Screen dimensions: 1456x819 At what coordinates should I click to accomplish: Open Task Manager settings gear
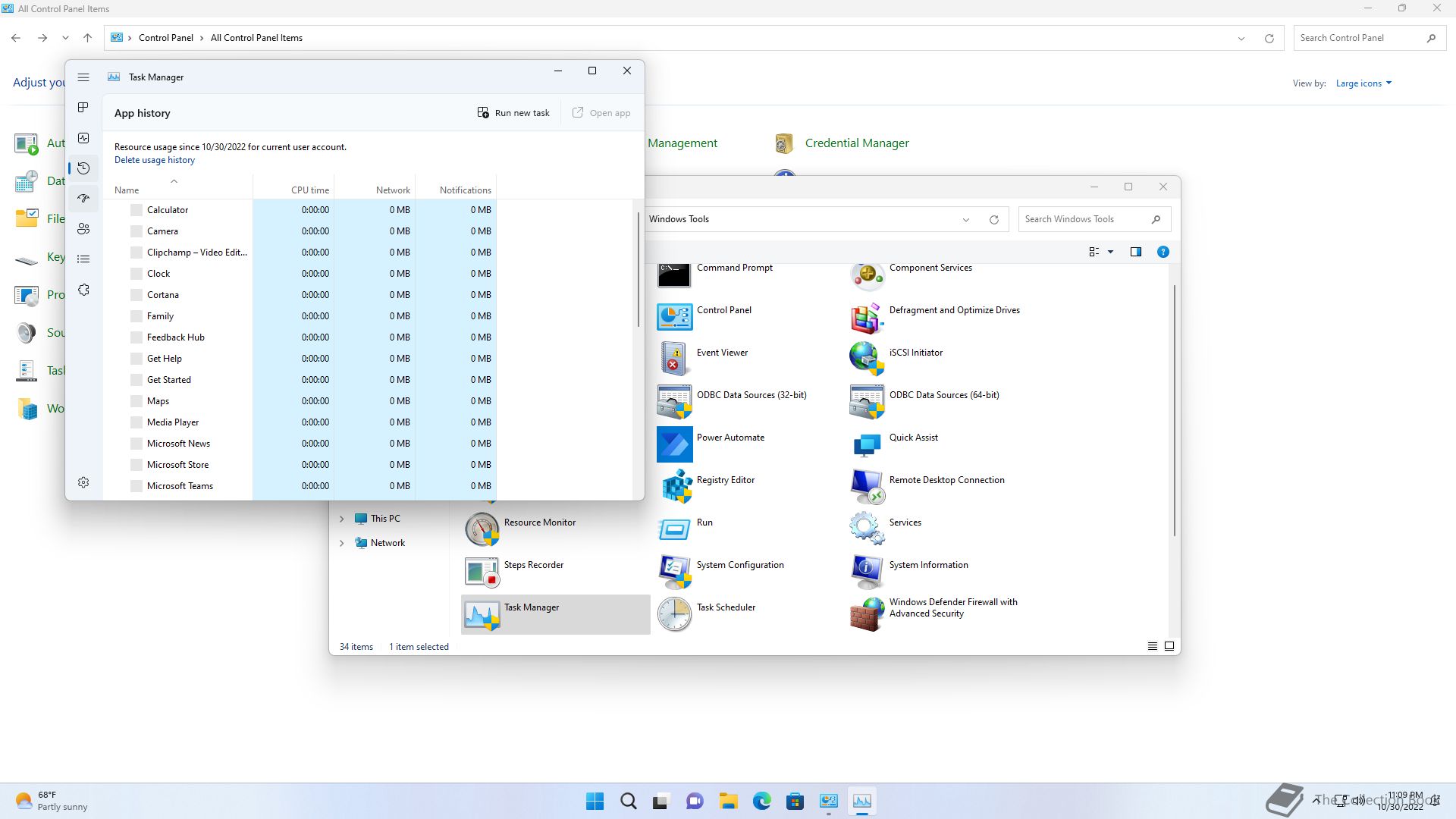pyautogui.click(x=83, y=482)
